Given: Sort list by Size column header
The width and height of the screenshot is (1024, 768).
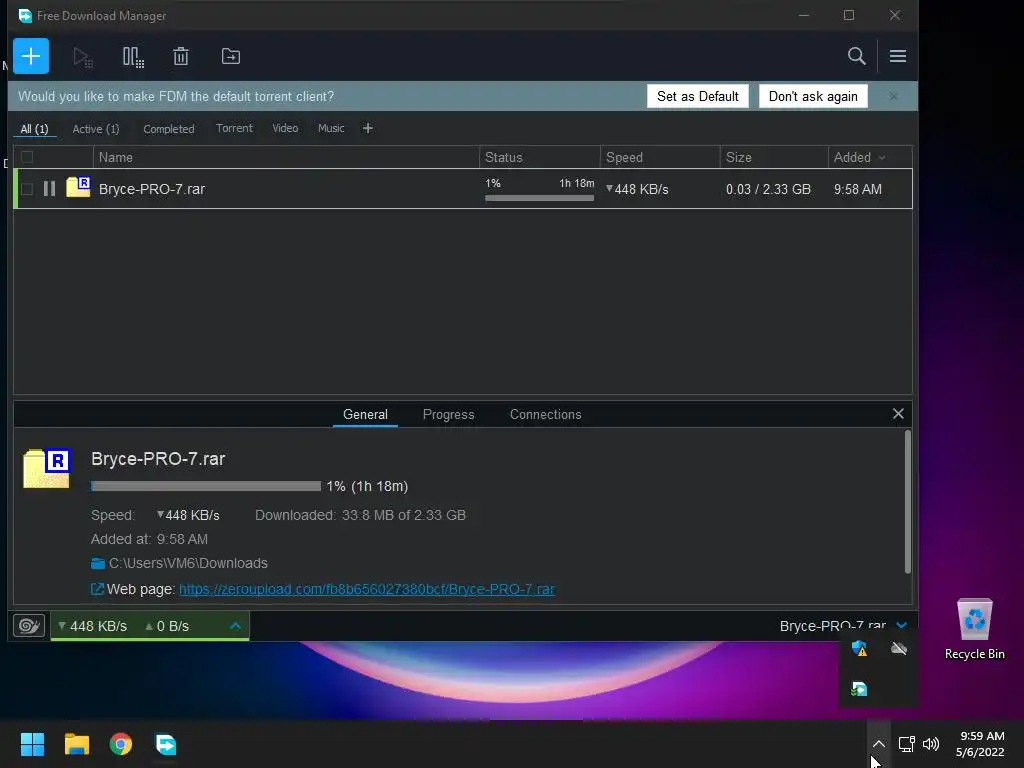Looking at the screenshot, I should pos(774,157).
